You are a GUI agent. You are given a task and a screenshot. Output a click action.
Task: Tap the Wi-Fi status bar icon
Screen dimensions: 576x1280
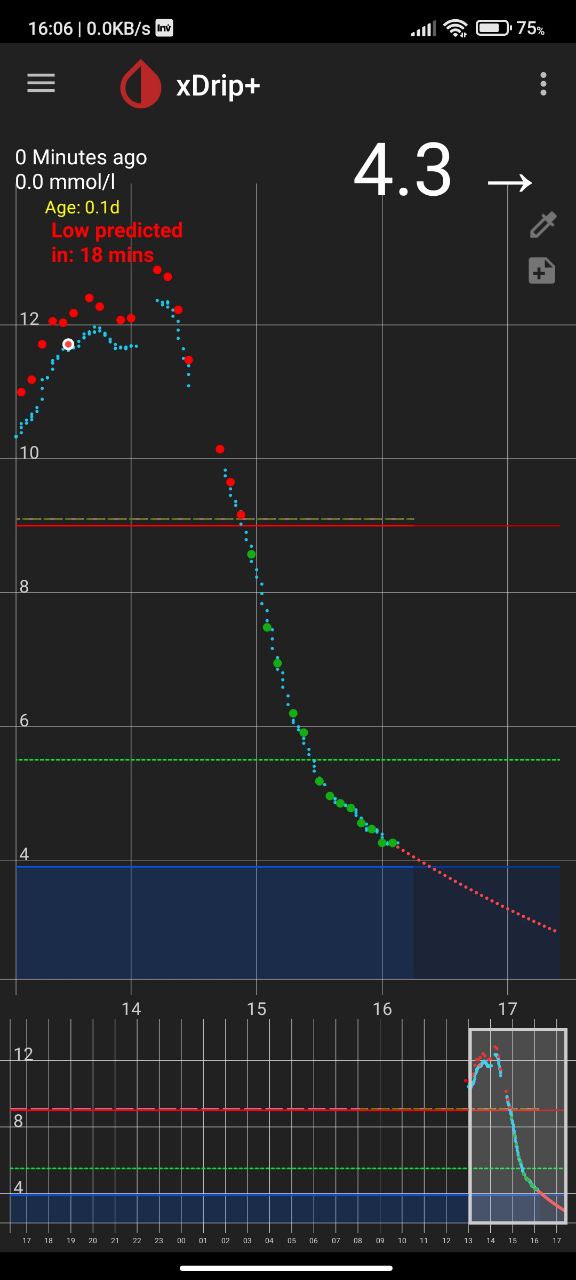[x=456, y=28]
